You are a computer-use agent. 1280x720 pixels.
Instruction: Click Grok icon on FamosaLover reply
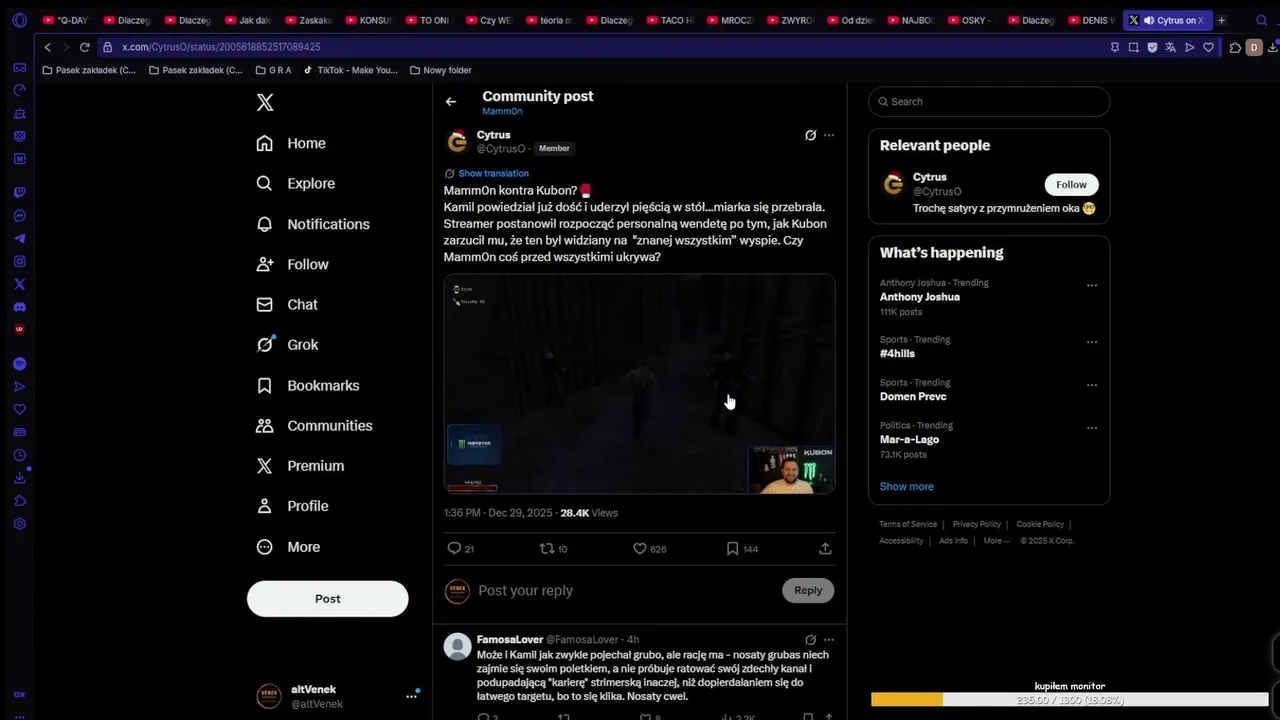810,639
